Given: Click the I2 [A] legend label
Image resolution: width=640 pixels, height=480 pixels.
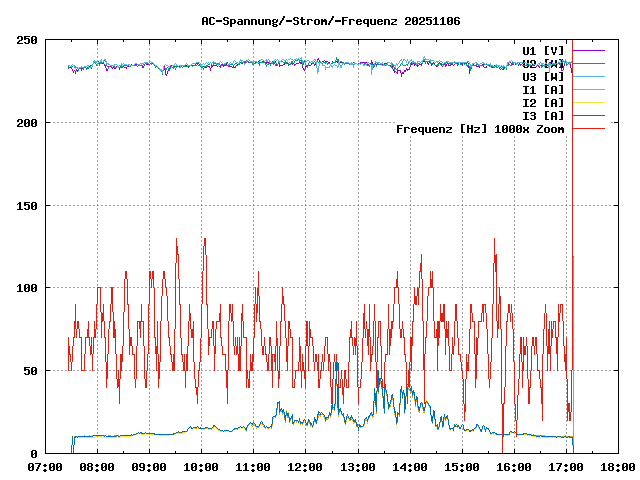Looking at the screenshot, I should click(543, 102).
